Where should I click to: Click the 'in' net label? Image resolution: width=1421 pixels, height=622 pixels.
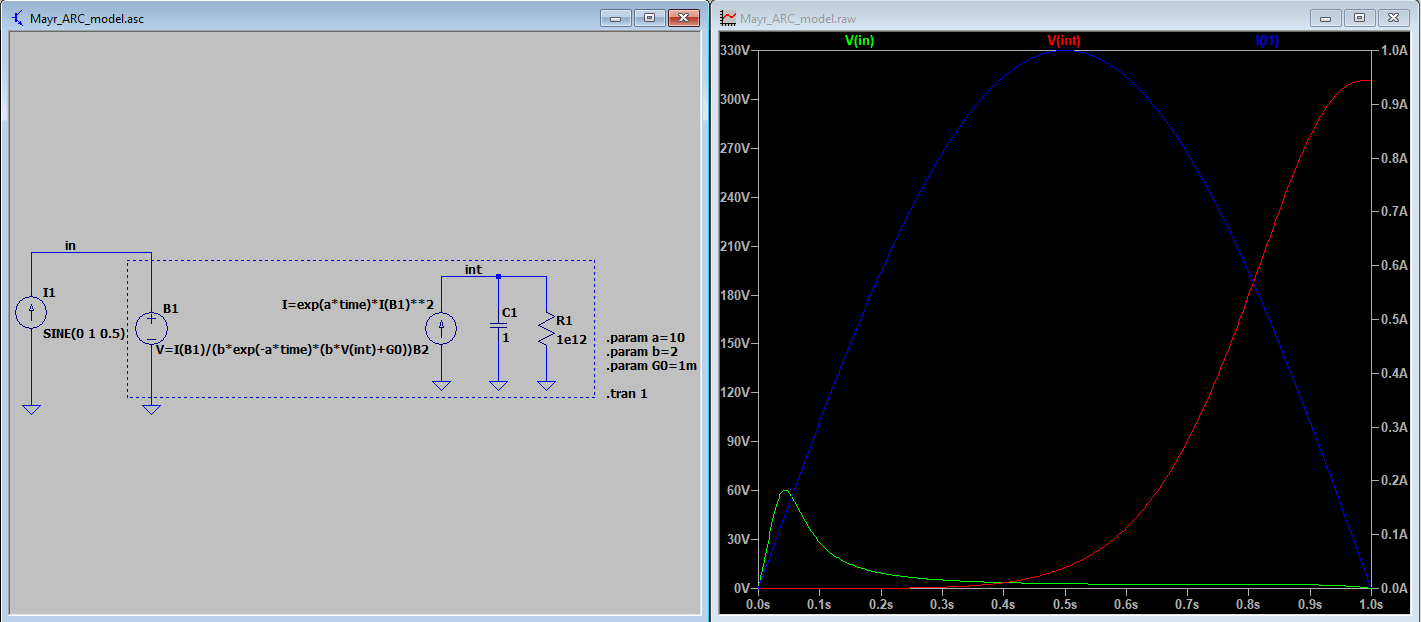70,245
